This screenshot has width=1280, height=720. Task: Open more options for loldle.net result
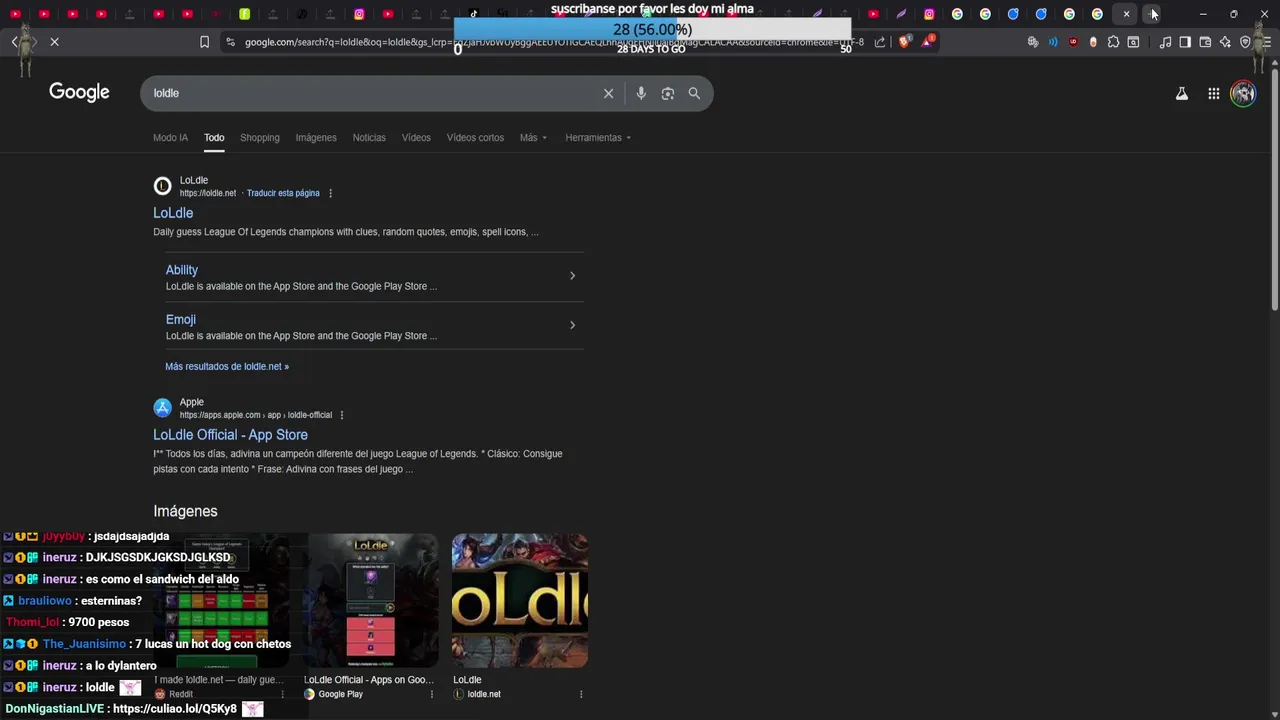[x=330, y=193]
